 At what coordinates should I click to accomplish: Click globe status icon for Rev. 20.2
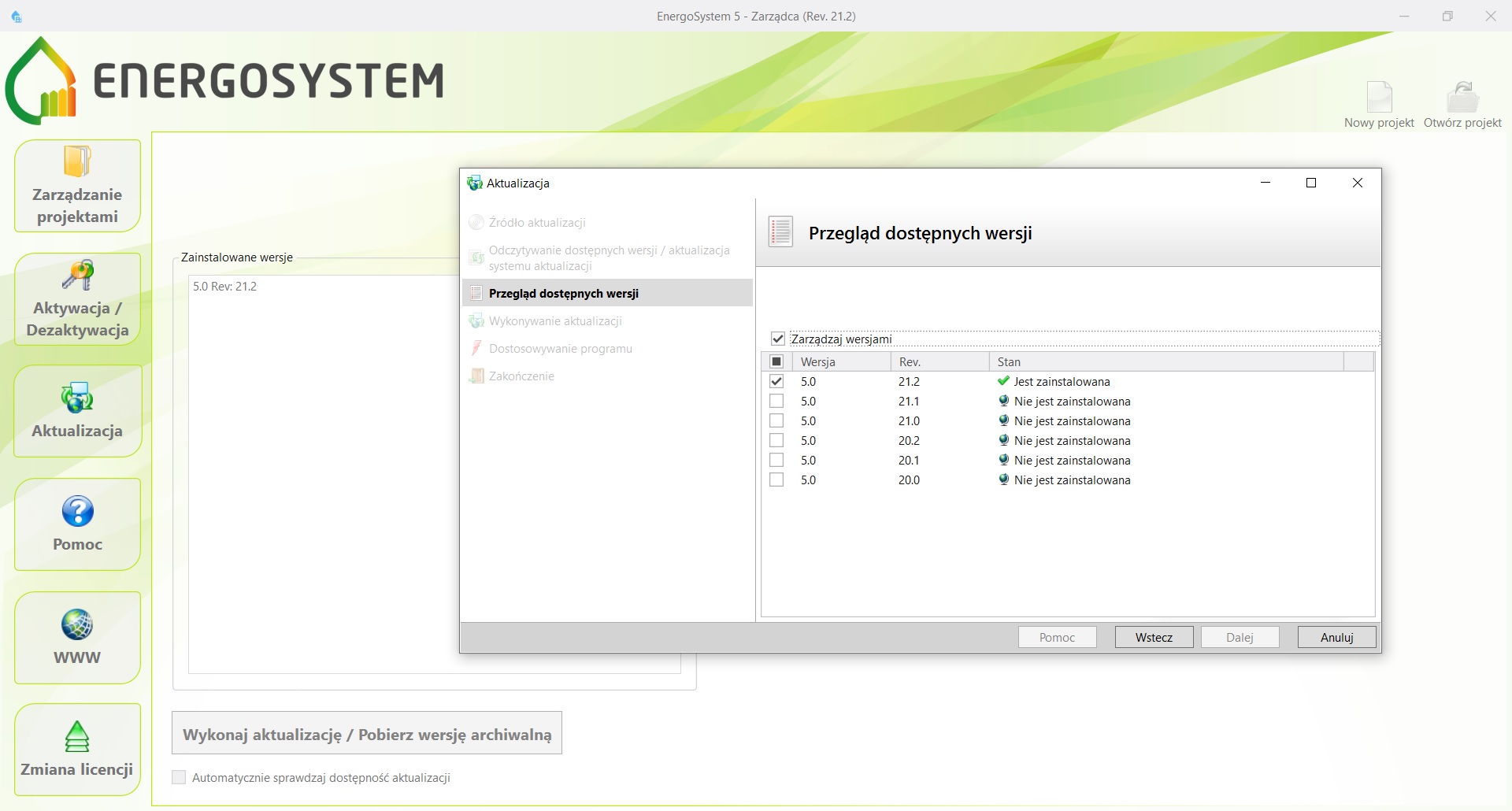point(1003,440)
